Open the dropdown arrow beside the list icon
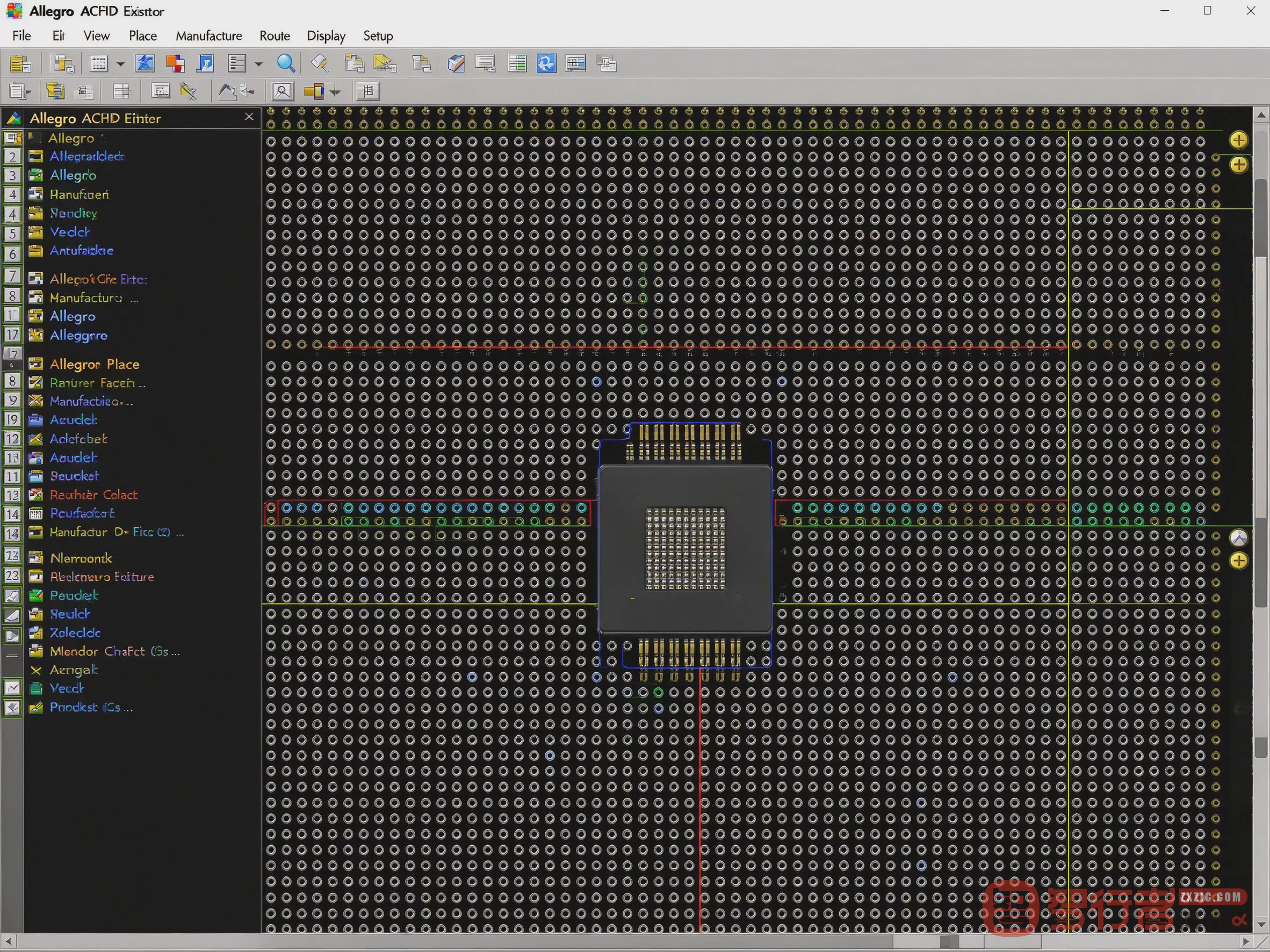 pos(258,64)
